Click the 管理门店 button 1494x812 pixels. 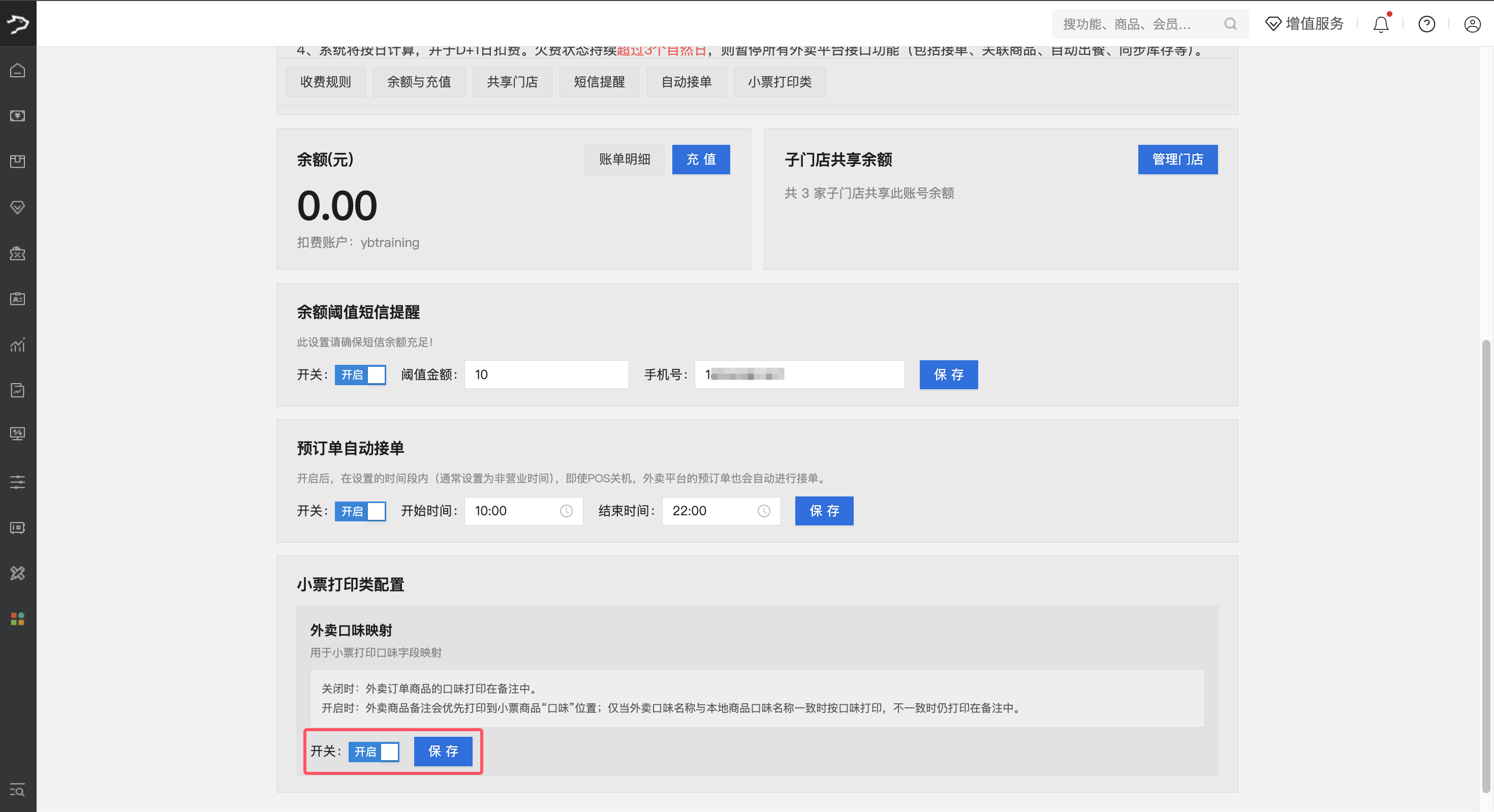coord(1177,160)
